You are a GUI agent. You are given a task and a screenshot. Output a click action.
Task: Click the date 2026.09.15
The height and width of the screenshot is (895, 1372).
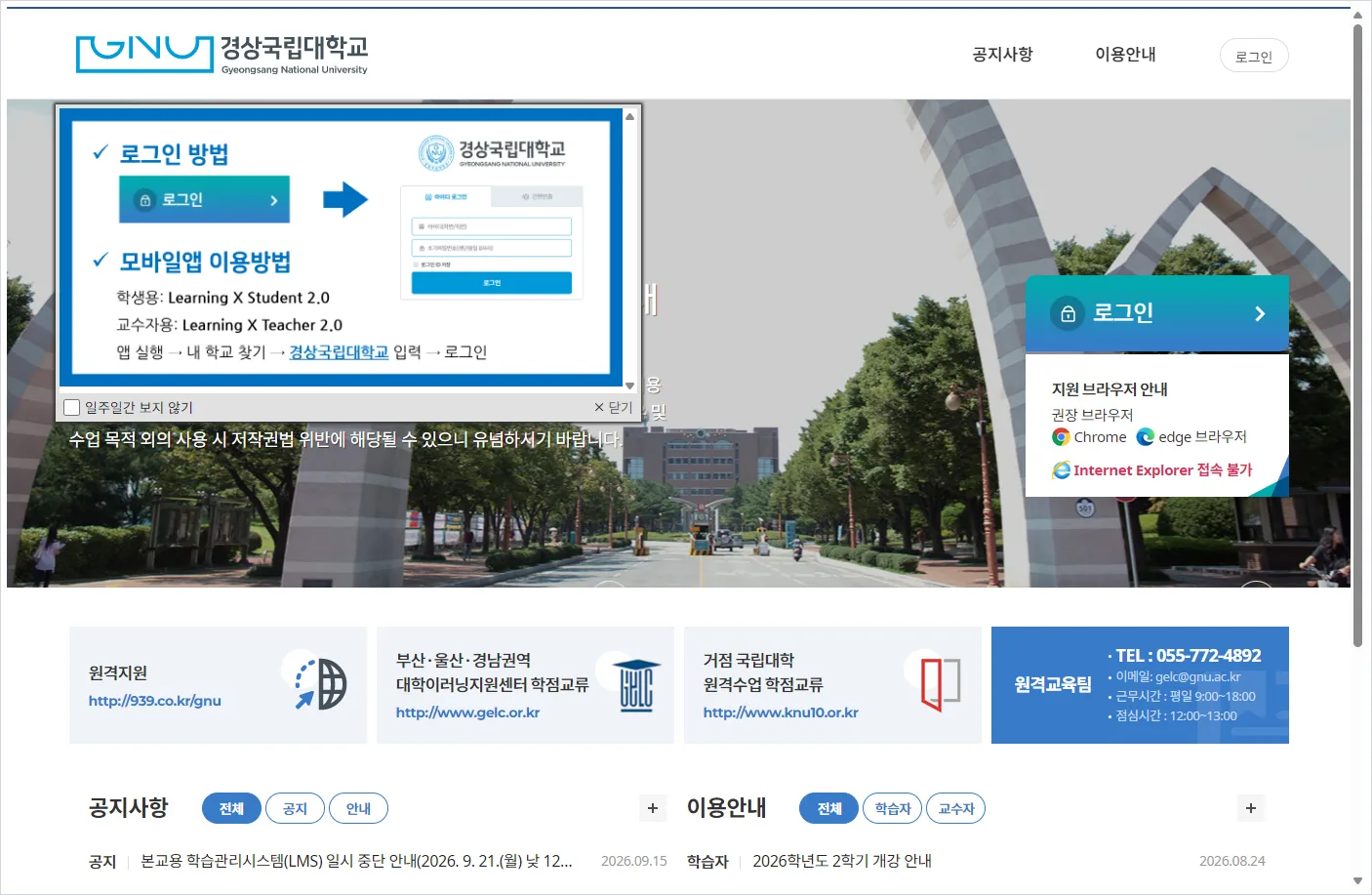pos(634,861)
